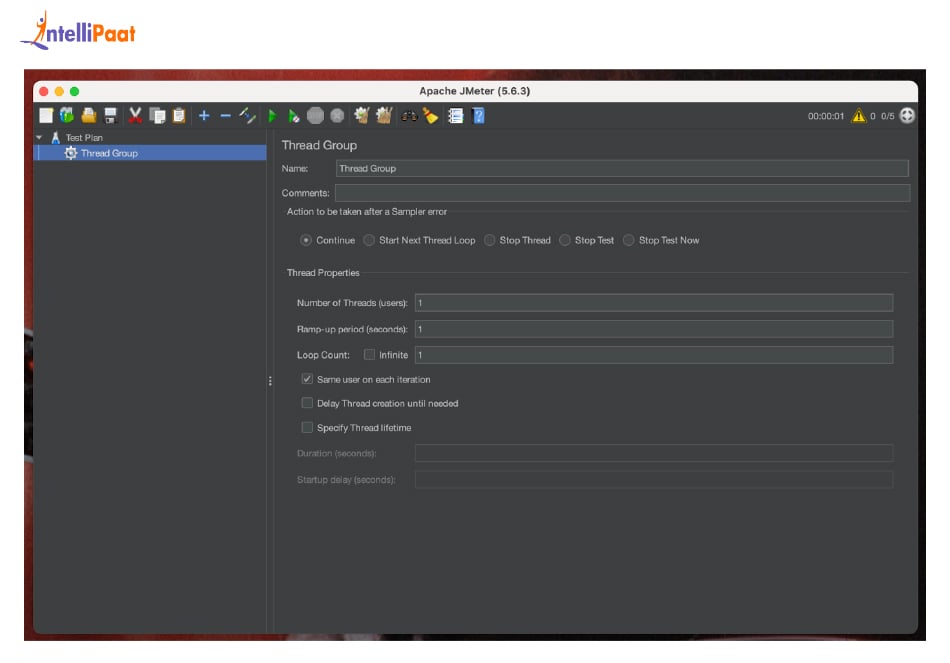The width and height of the screenshot is (950, 663).
Task: Click the 0/5 active threads counter
Action: coord(888,116)
